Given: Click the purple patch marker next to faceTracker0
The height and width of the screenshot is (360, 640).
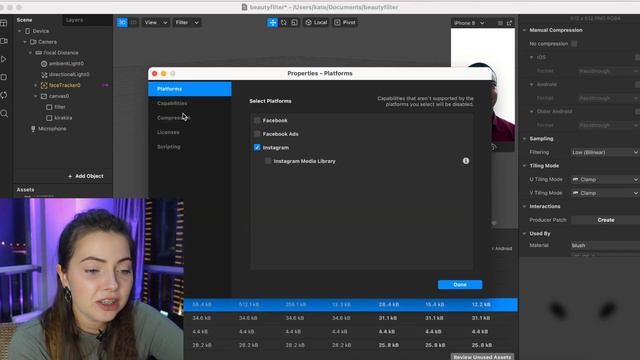Looking at the screenshot, I should click(x=105, y=85).
